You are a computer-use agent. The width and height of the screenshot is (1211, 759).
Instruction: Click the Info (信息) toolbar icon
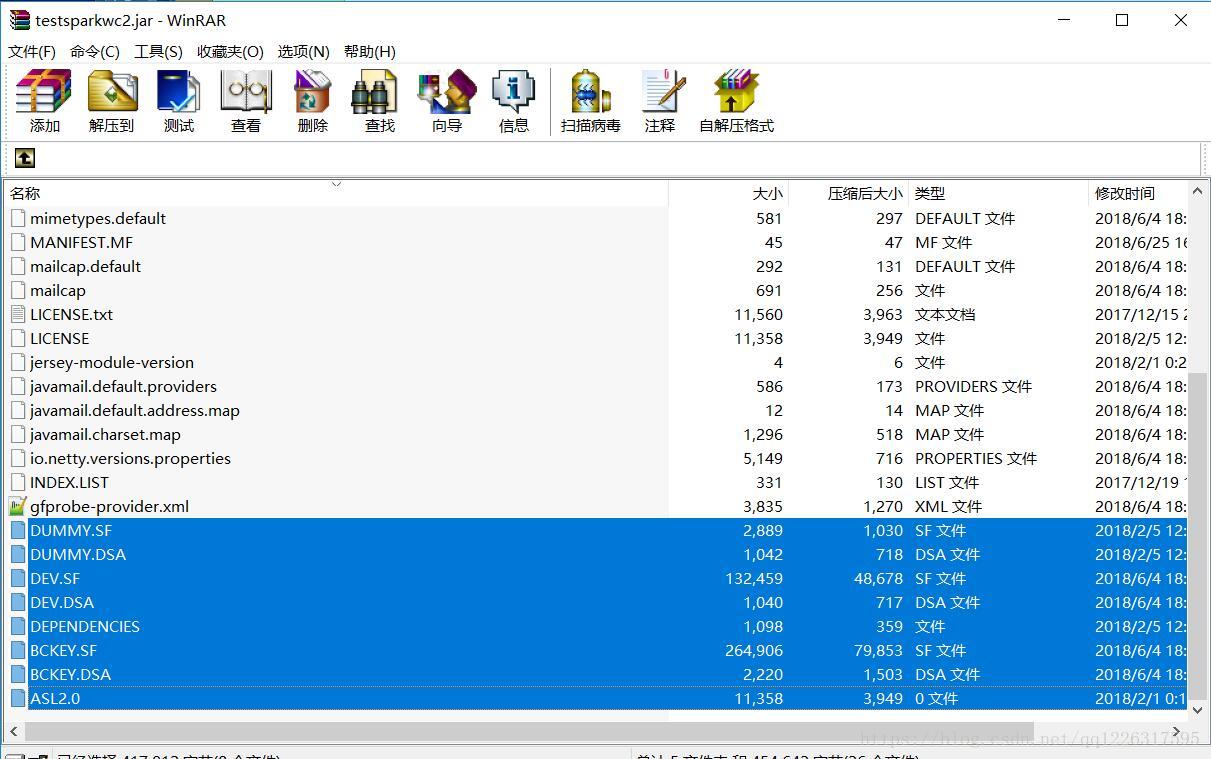(x=514, y=101)
